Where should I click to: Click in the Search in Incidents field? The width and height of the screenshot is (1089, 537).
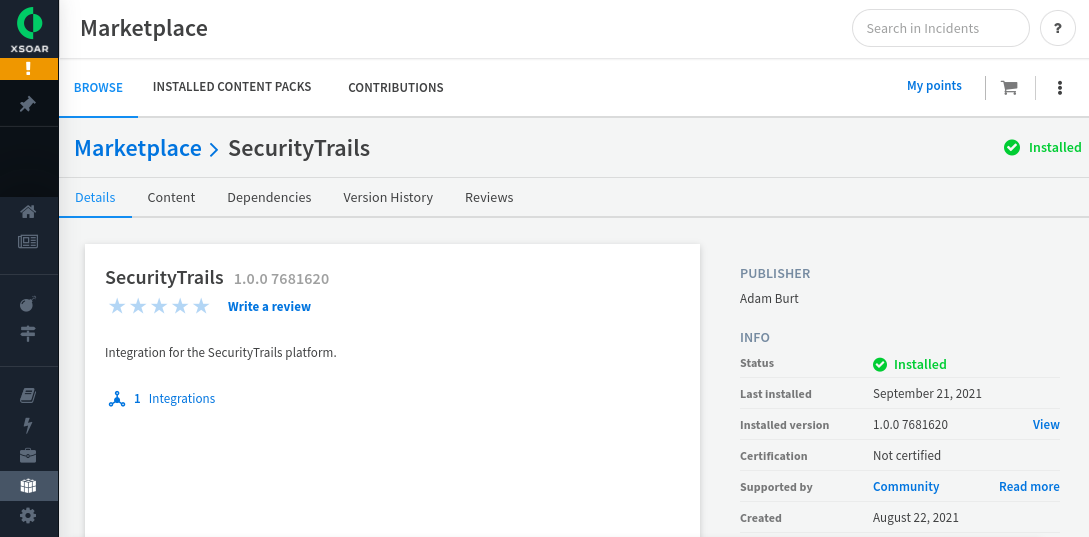(940, 28)
